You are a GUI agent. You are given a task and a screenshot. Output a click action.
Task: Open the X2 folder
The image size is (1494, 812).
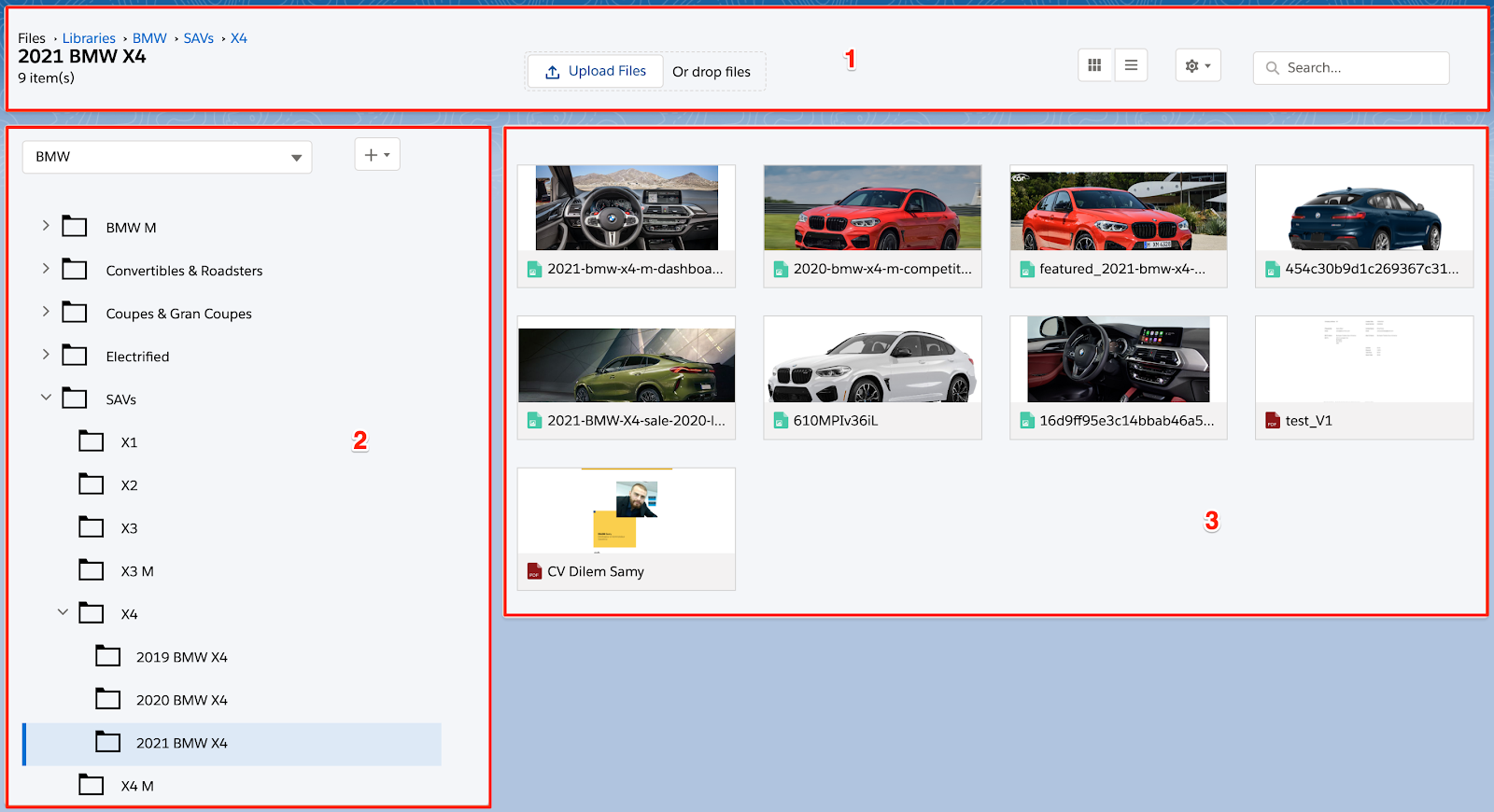pos(130,485)
